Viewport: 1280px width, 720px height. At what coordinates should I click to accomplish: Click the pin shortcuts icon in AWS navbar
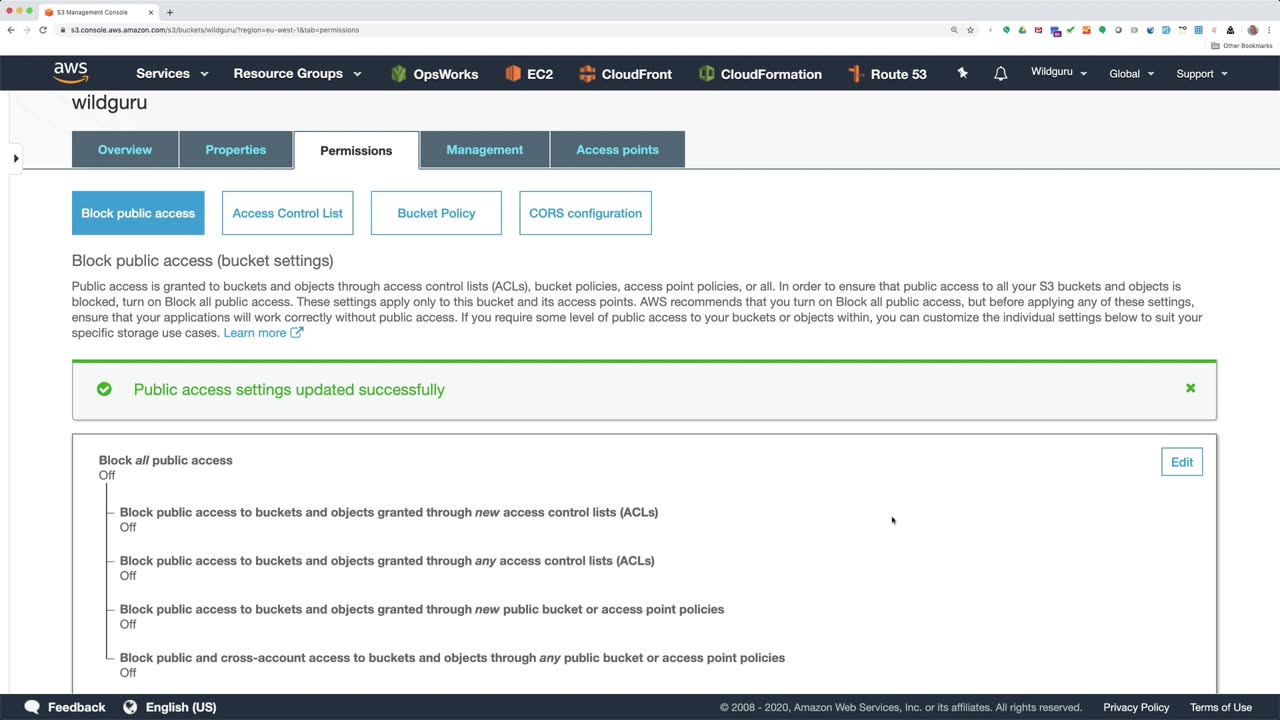962,73
